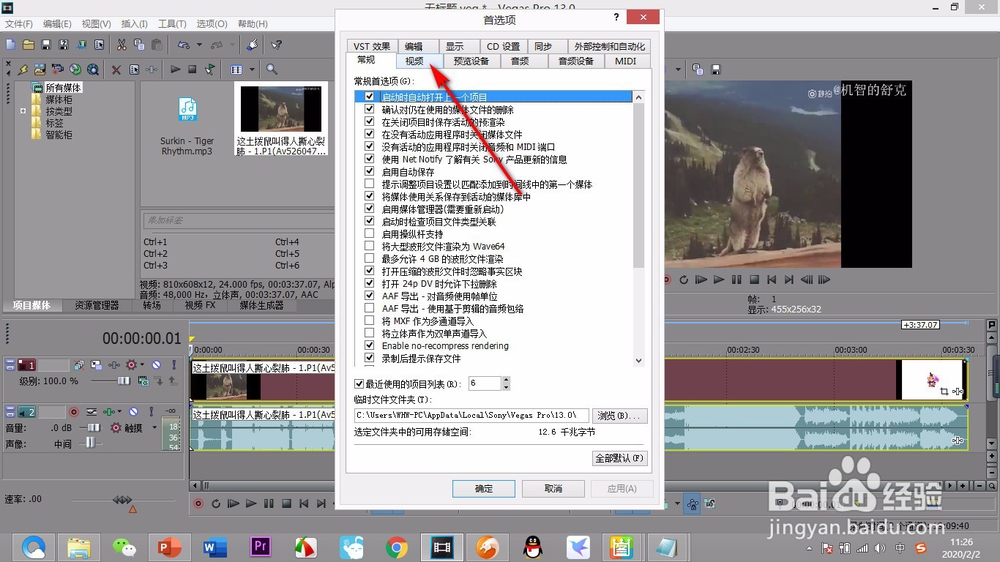Image resolution: width=1000 pixels, height=562 pixels.
Task: Click the 确定 button
Action: [483, 489]
